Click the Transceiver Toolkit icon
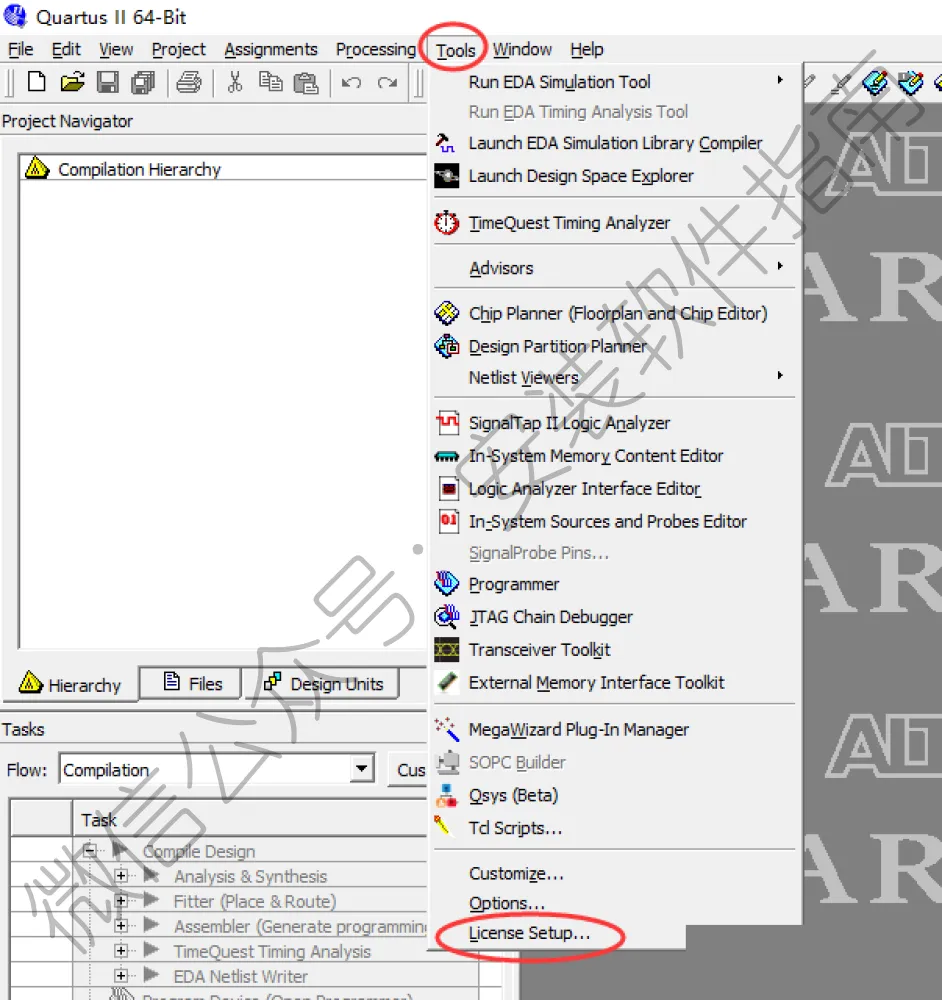 [x=446, y=649]
